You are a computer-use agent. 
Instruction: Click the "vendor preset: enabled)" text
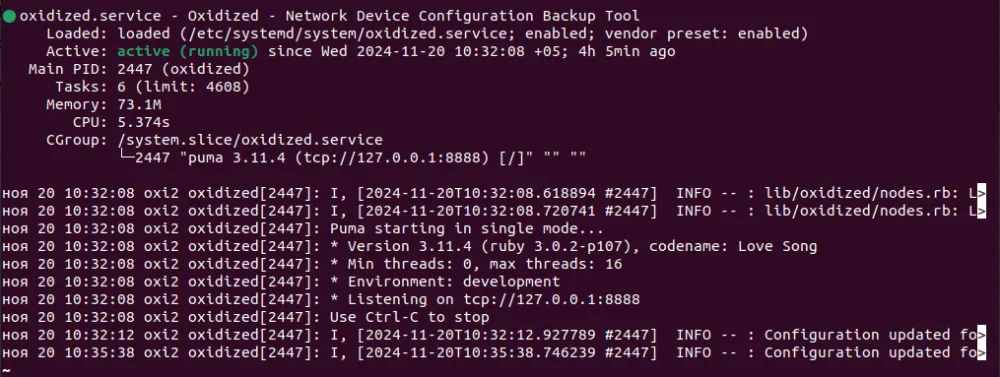(x=707, y=34)
